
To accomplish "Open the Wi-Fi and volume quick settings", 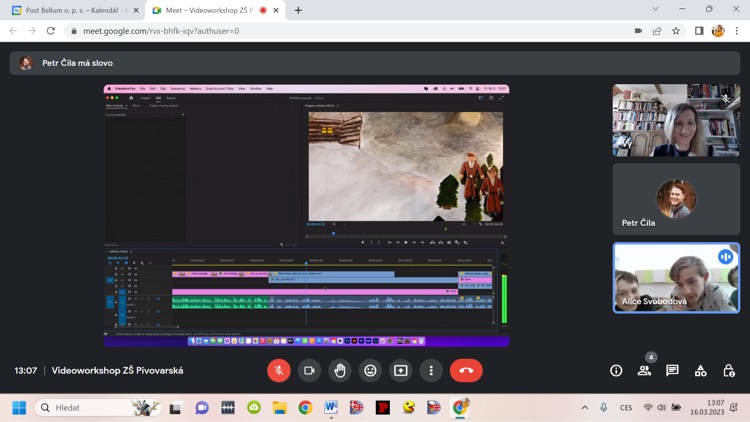I will [x=662, y=408].
